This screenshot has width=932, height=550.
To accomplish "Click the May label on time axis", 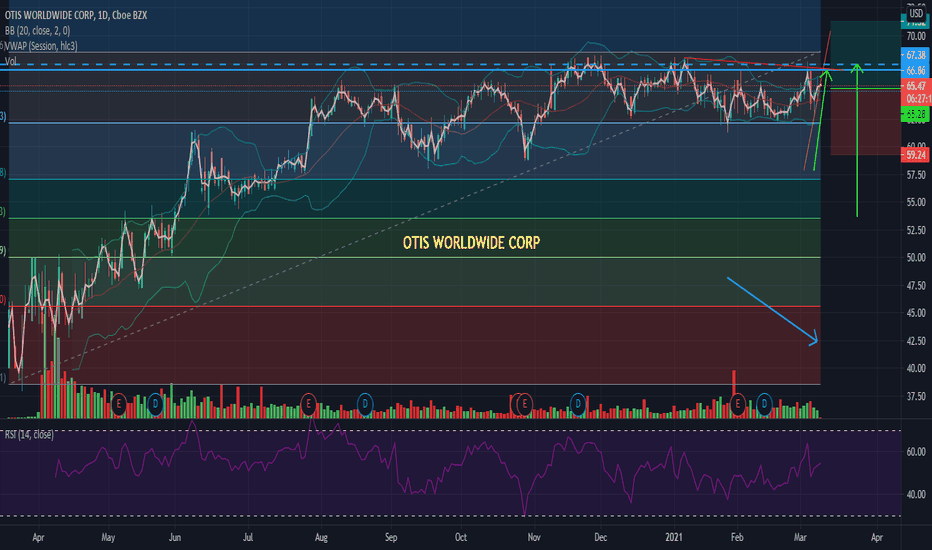I will [108, 538].
